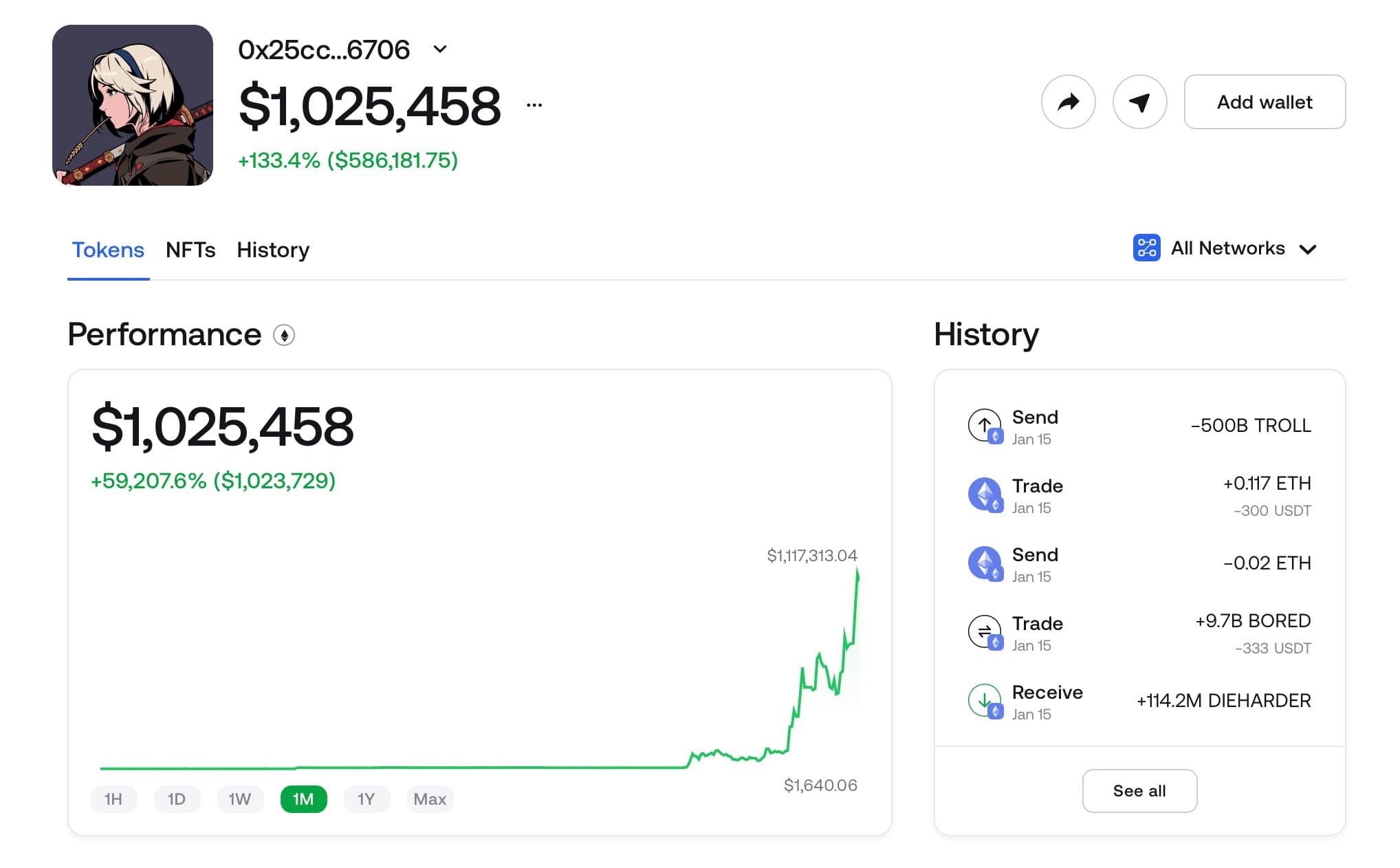Click the Ethereum icon beside Performance heading
Image resolution: width=1400 pixels, height=868 pixels.
285,336
